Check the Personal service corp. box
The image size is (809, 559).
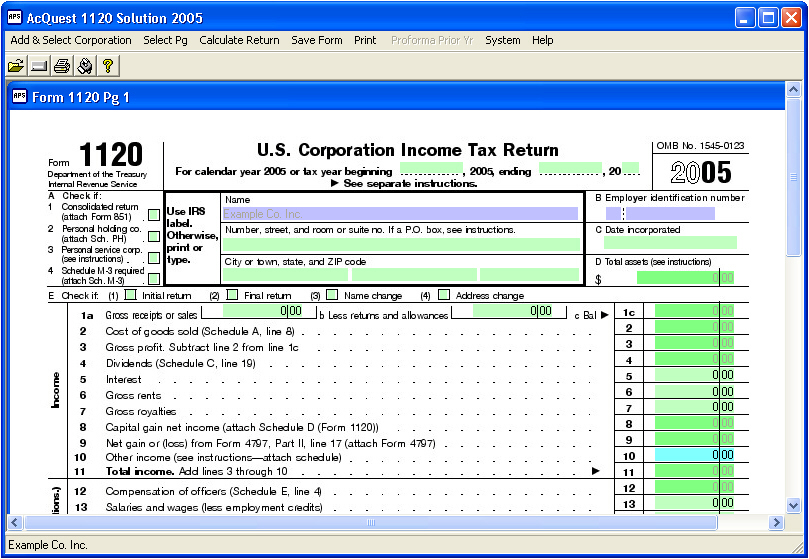point(154,258)
